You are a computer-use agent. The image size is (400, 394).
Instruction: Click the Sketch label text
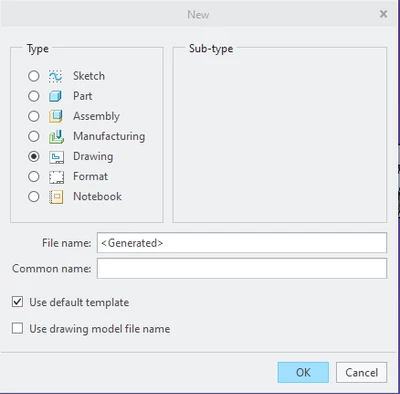point(89,76)
